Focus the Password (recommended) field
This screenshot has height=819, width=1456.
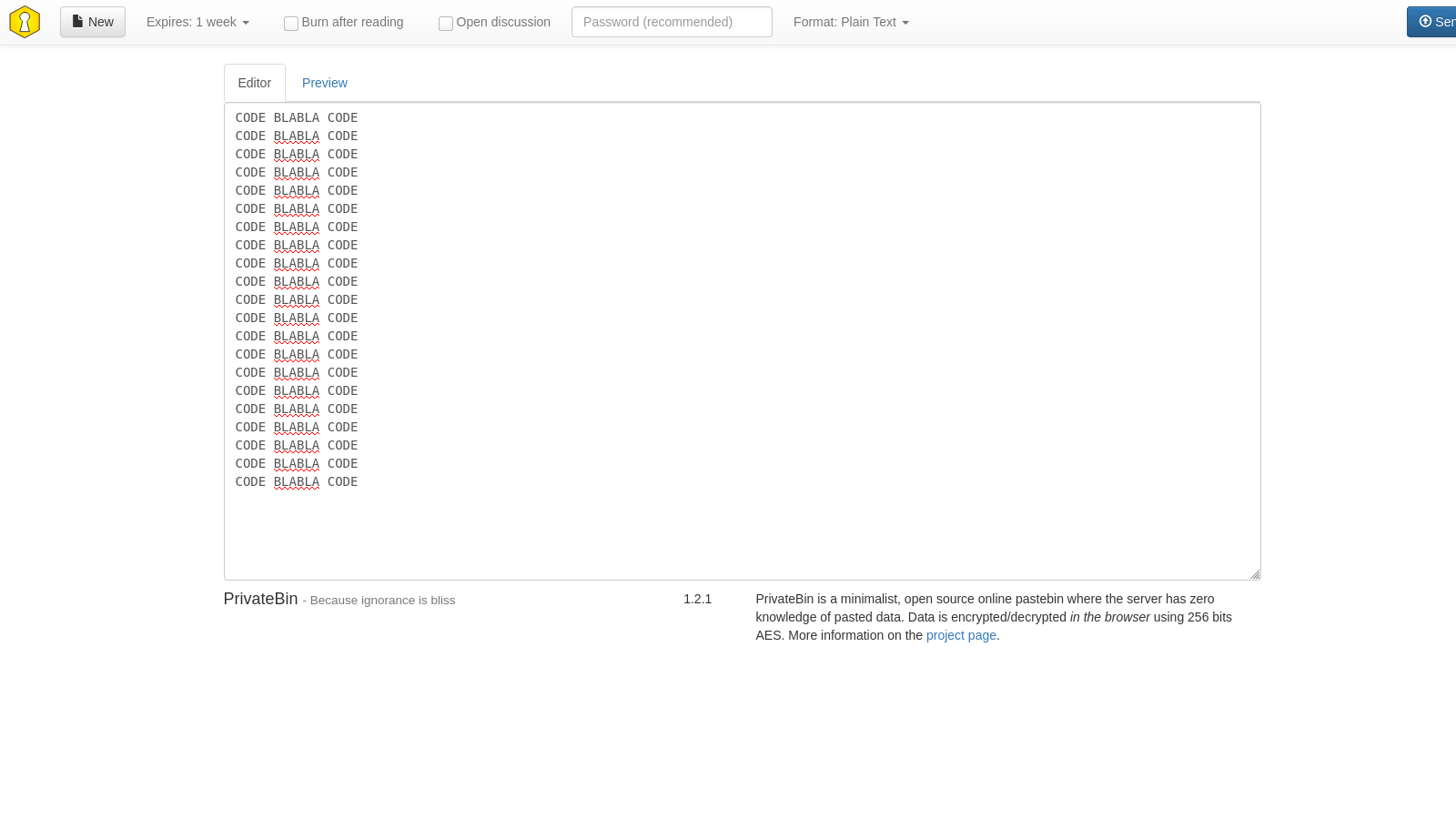(x=672, y=22)
